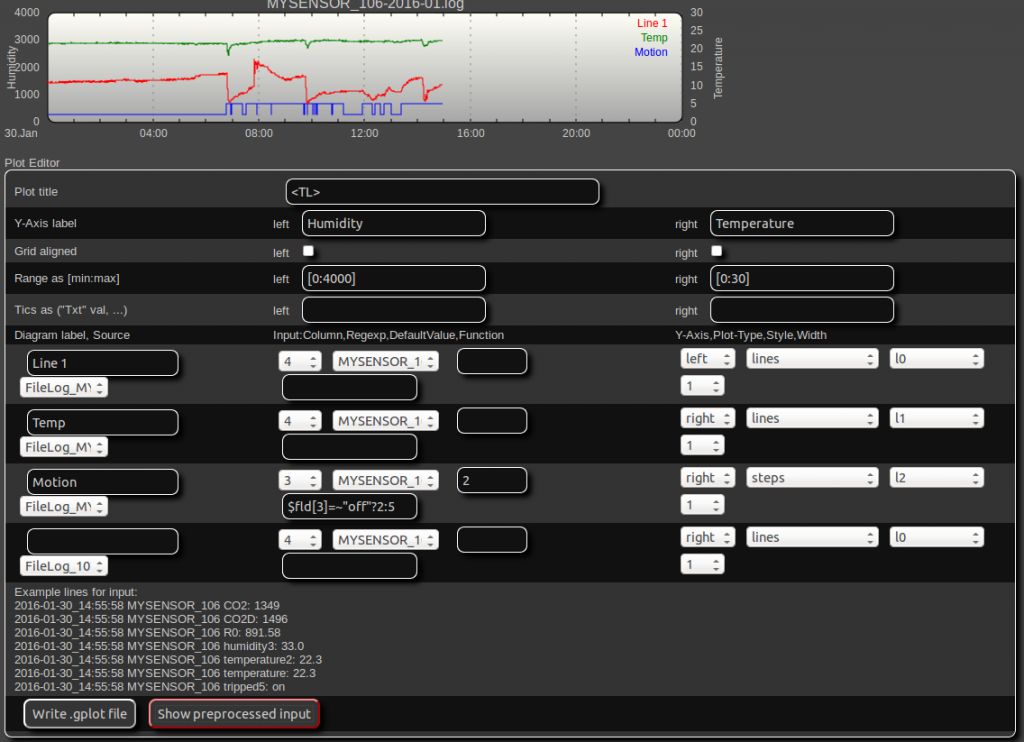Viewport: 1024px width, 742px height.
Task: Click the Write .gplot file button
Action: tap(80, 714)
